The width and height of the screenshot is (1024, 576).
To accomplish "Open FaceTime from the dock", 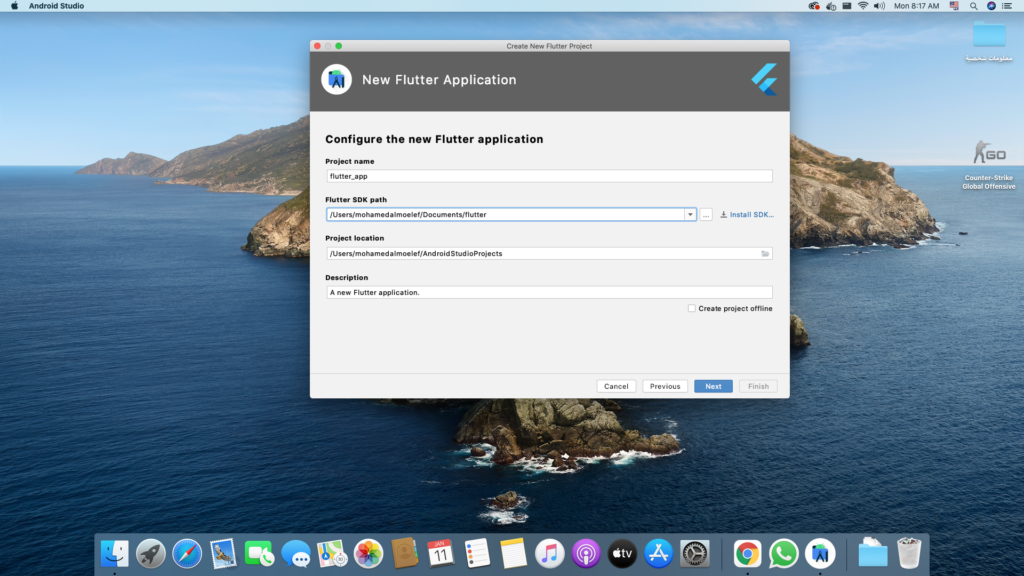I will tap(259, 554).
